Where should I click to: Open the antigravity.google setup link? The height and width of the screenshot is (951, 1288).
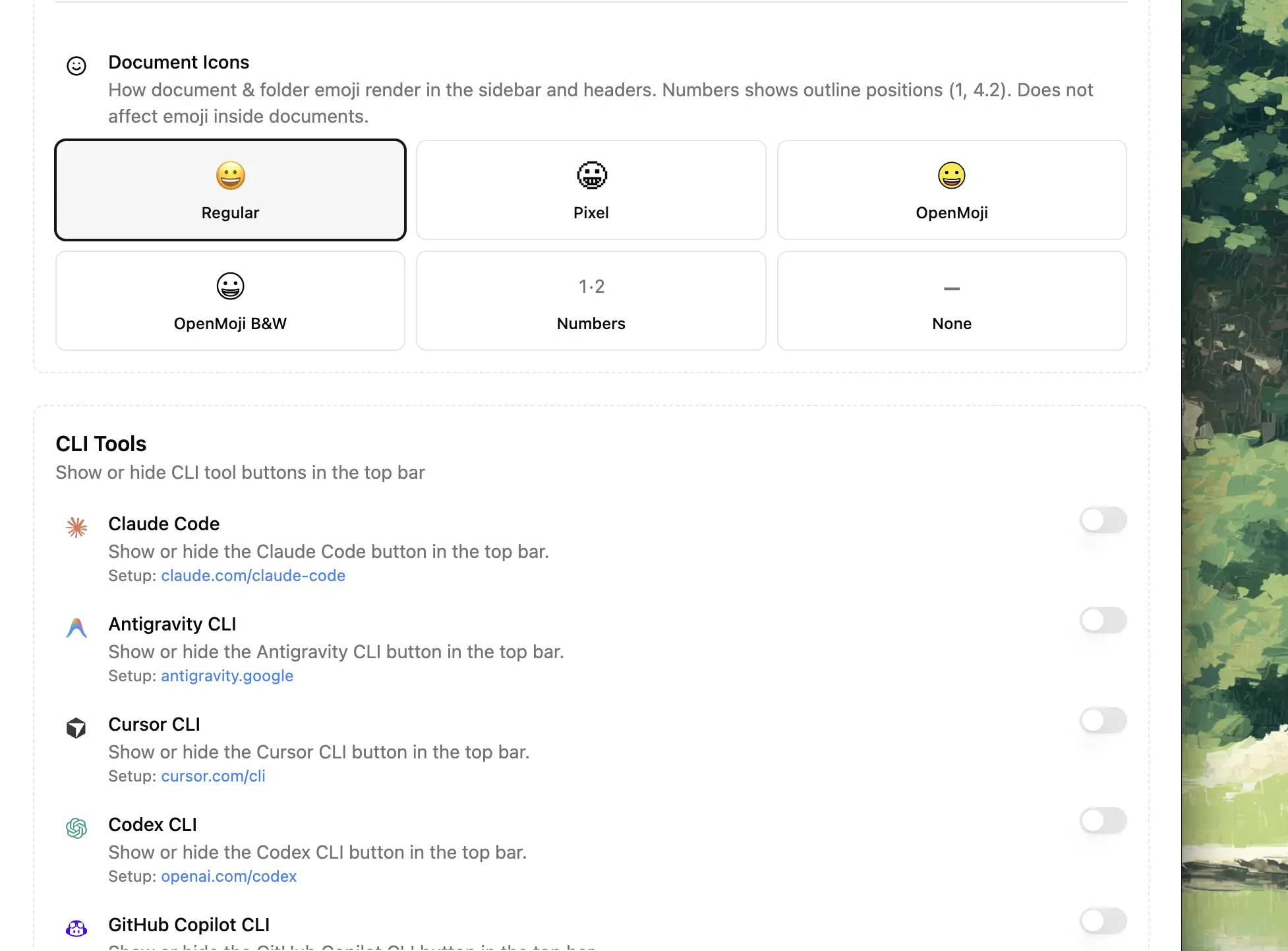point(227,675)
